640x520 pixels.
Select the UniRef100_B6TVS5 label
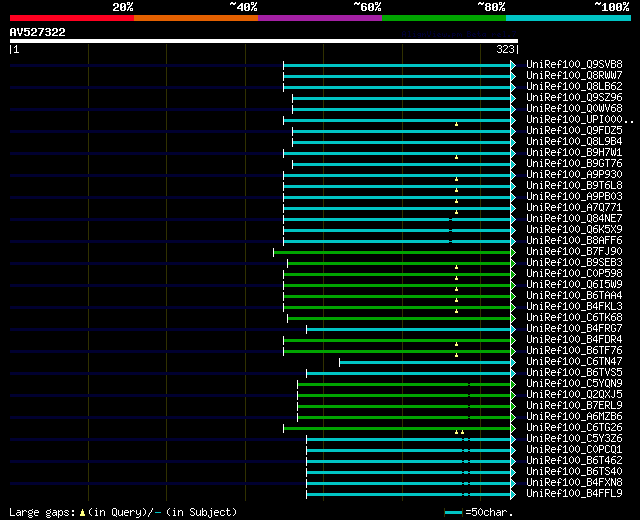(x=574, y=373)
